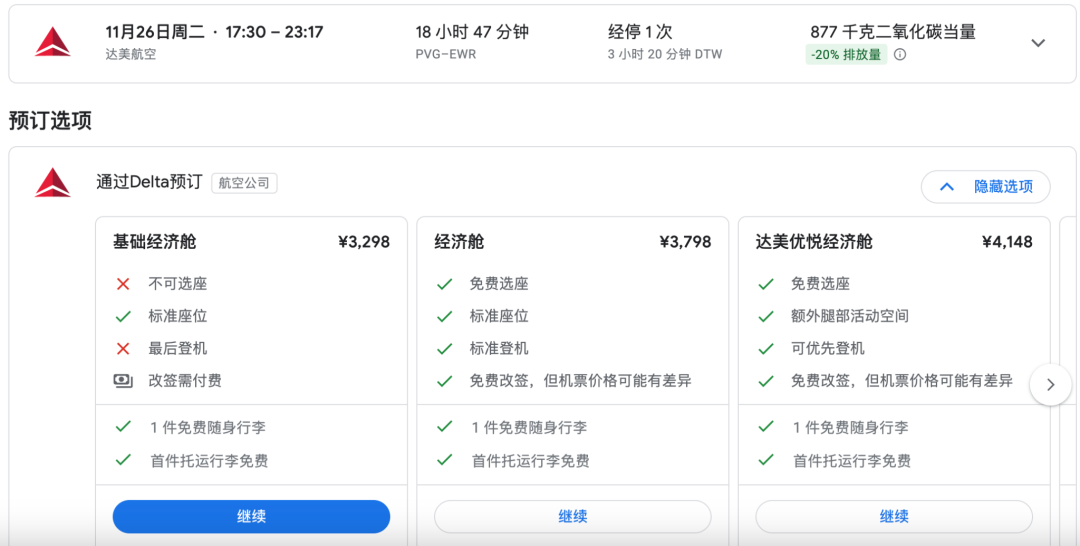Expand flight details with the top chevron

[x=1037, y=43]
